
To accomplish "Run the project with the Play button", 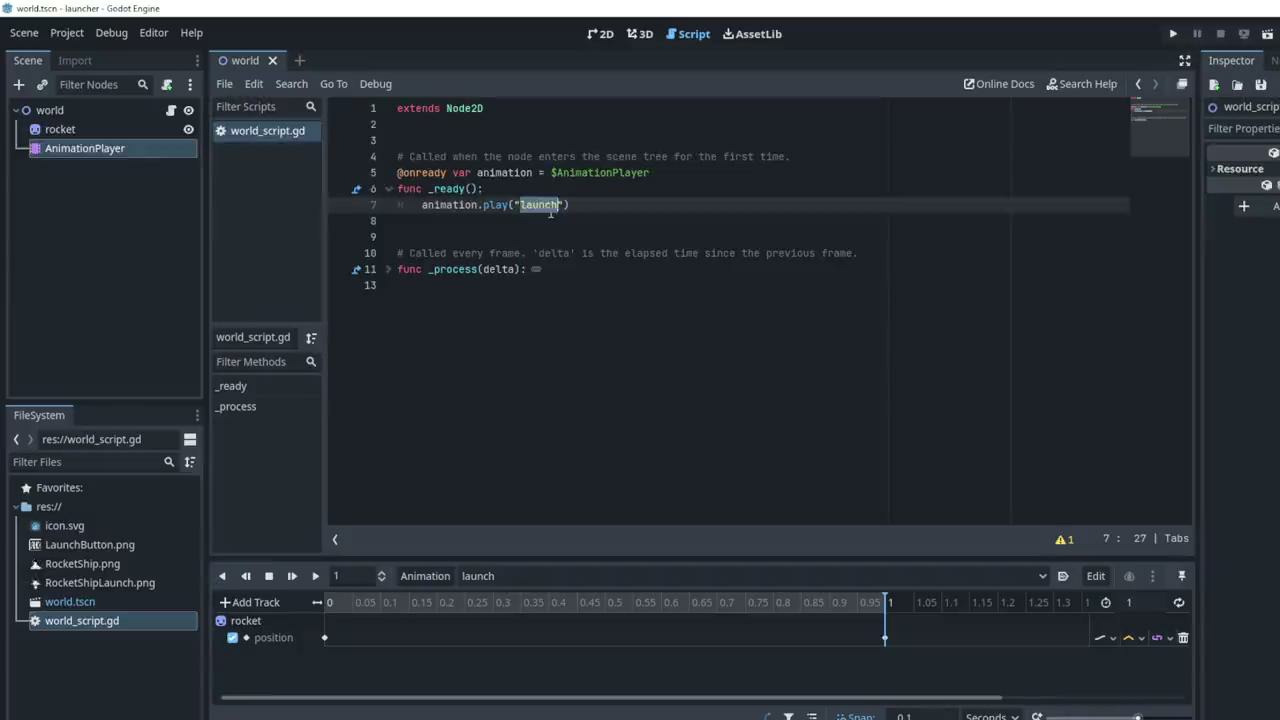I will coord(1172,33).
